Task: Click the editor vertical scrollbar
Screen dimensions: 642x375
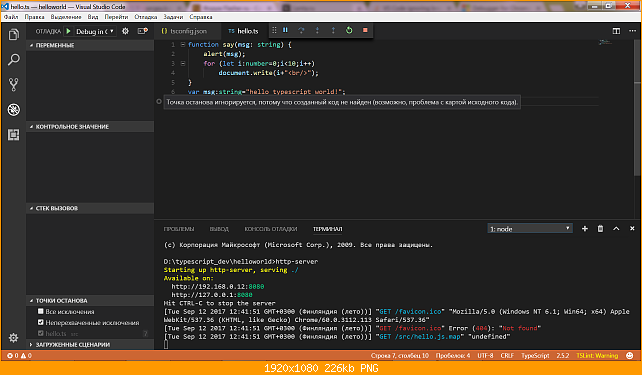Action: (x=637, y=108)
